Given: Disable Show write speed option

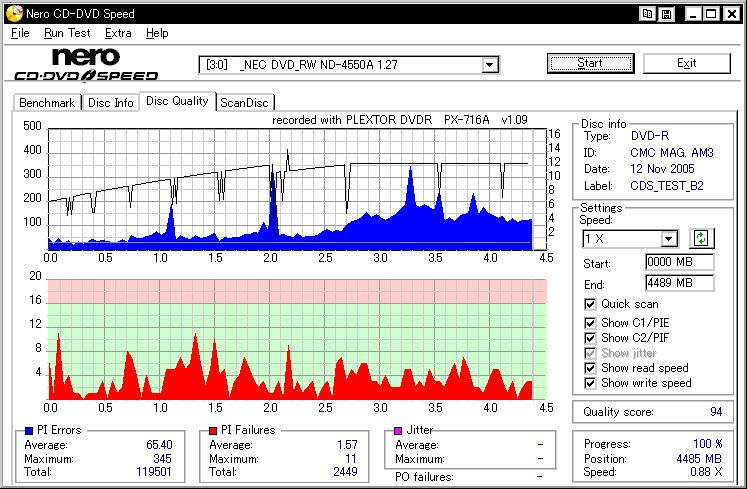Looking at the screenshot, I should [590, 383].
